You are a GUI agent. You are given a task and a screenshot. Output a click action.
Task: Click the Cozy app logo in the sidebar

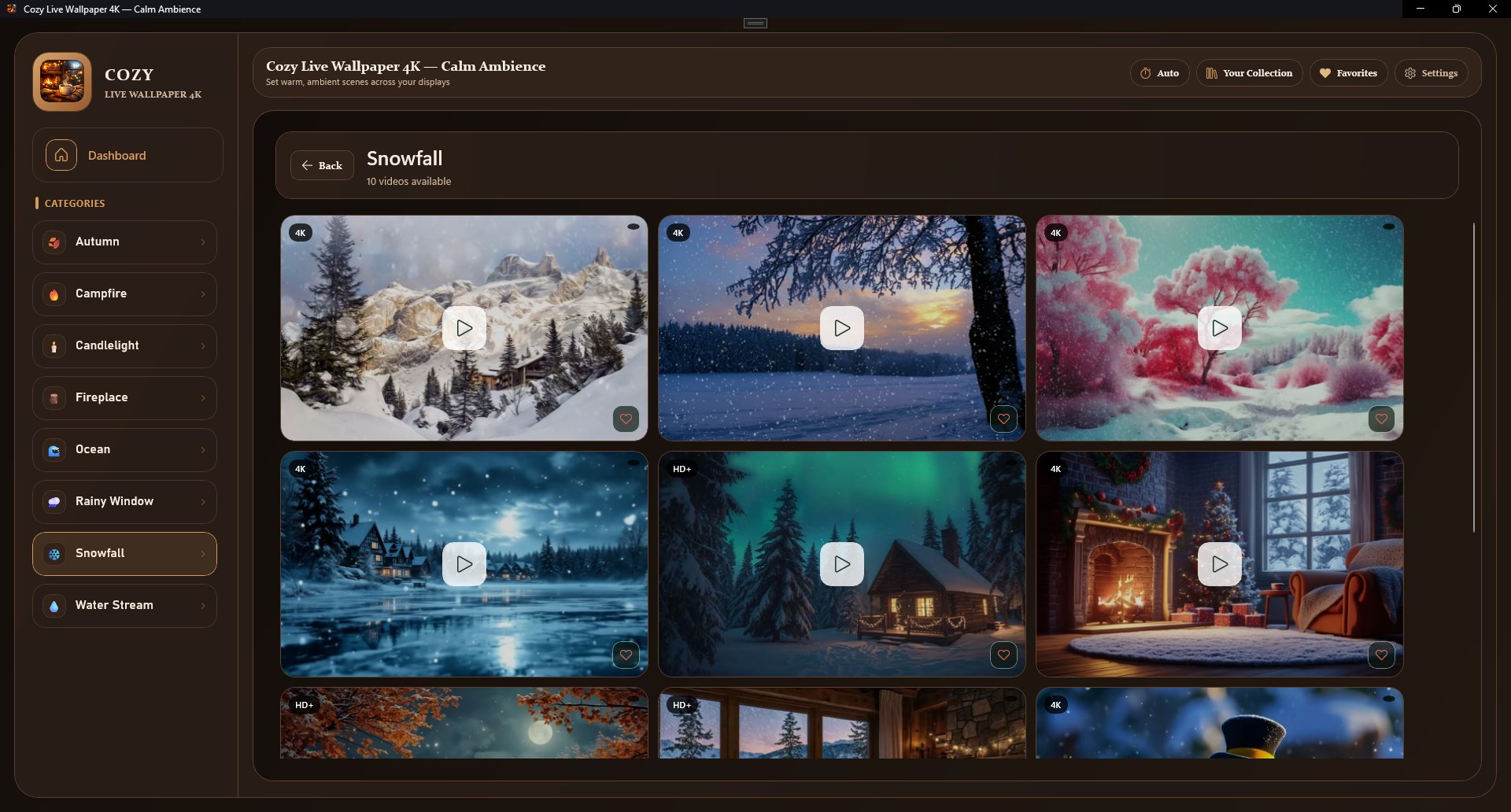tap(62, 82)
